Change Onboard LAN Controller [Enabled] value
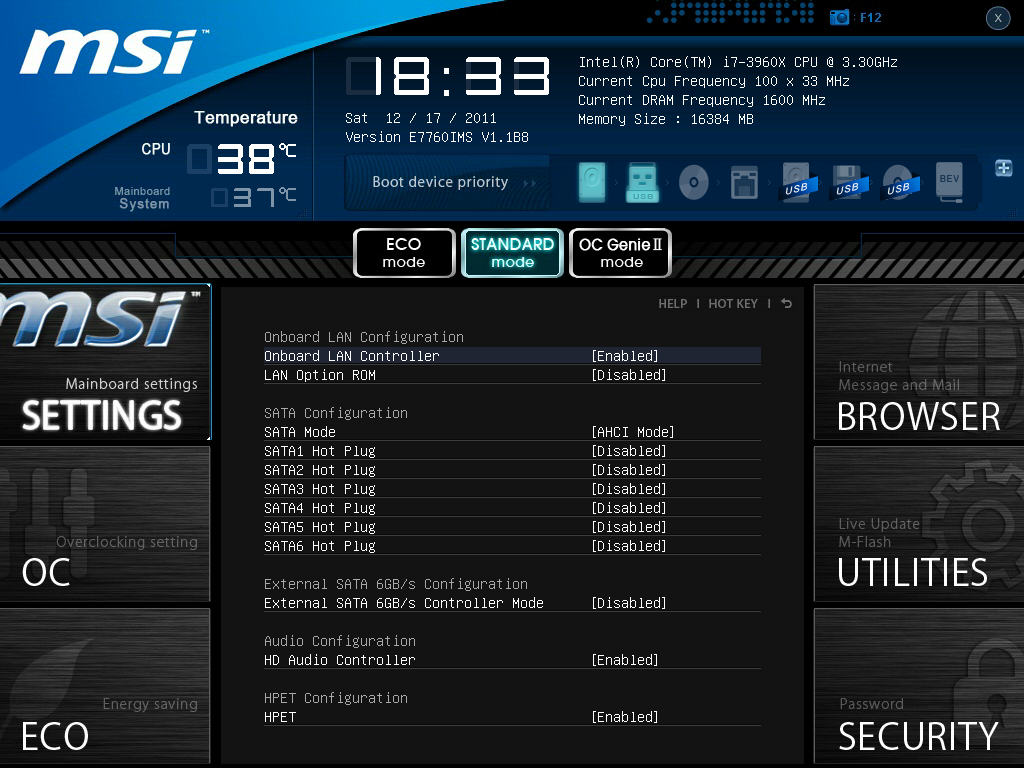 click(625, 356)
